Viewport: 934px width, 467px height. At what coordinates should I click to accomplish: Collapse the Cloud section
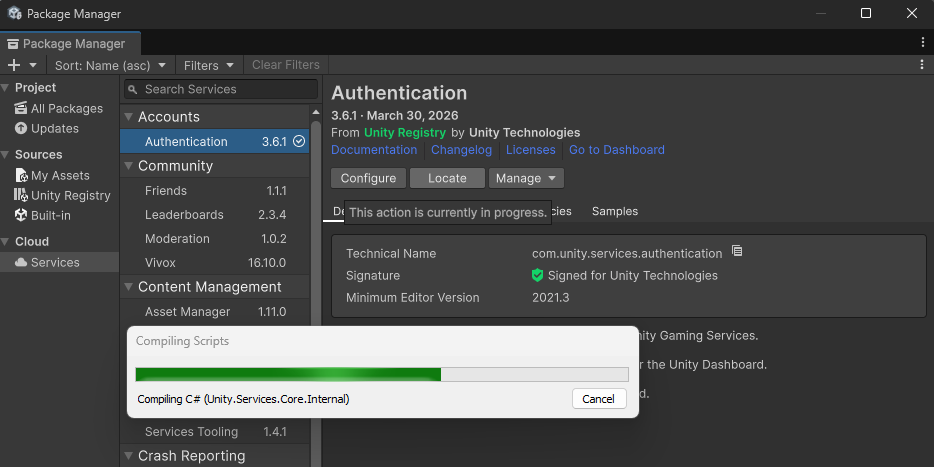(x=5, y=242)
